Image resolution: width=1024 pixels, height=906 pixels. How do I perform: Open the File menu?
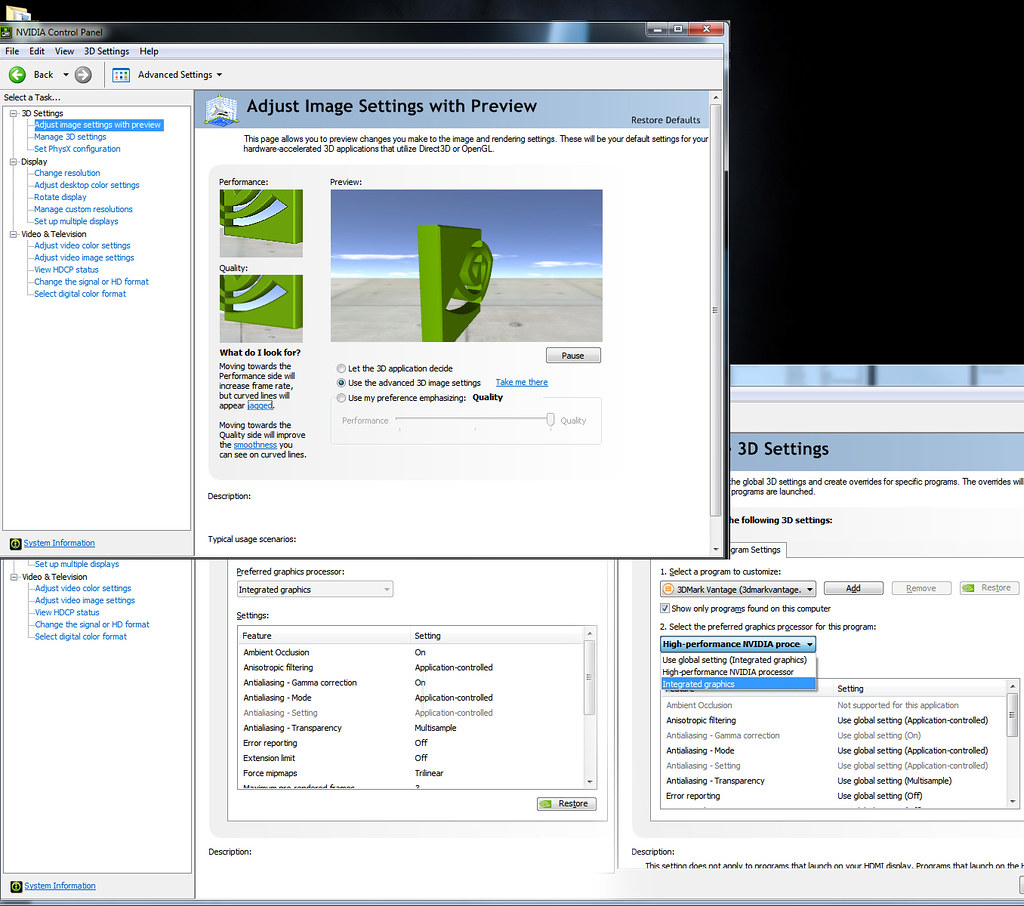[12, 51]
